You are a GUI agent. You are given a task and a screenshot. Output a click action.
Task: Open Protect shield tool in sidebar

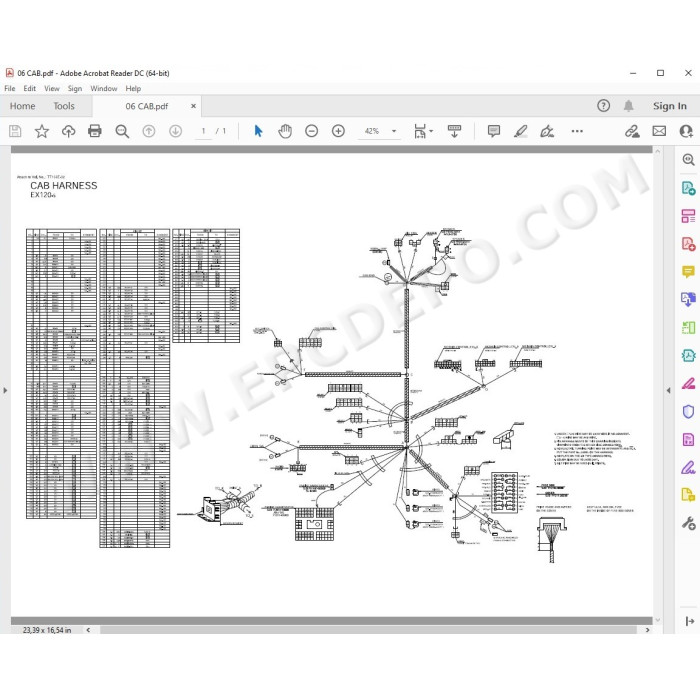tap(688, 411)
